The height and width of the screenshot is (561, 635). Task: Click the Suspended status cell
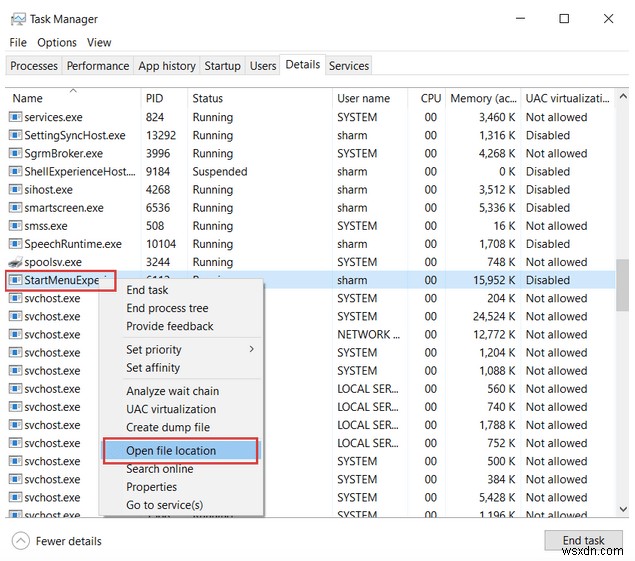point(219,171)
